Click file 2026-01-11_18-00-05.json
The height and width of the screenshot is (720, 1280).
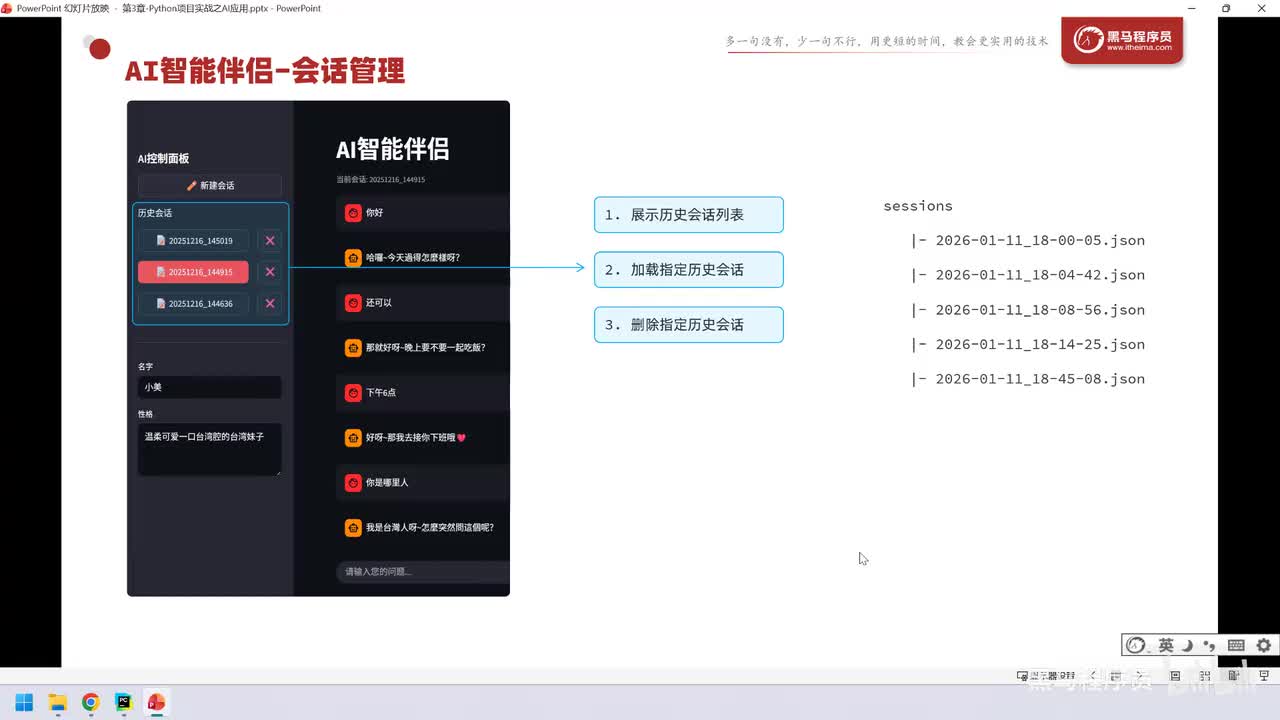pos(1040,241)
